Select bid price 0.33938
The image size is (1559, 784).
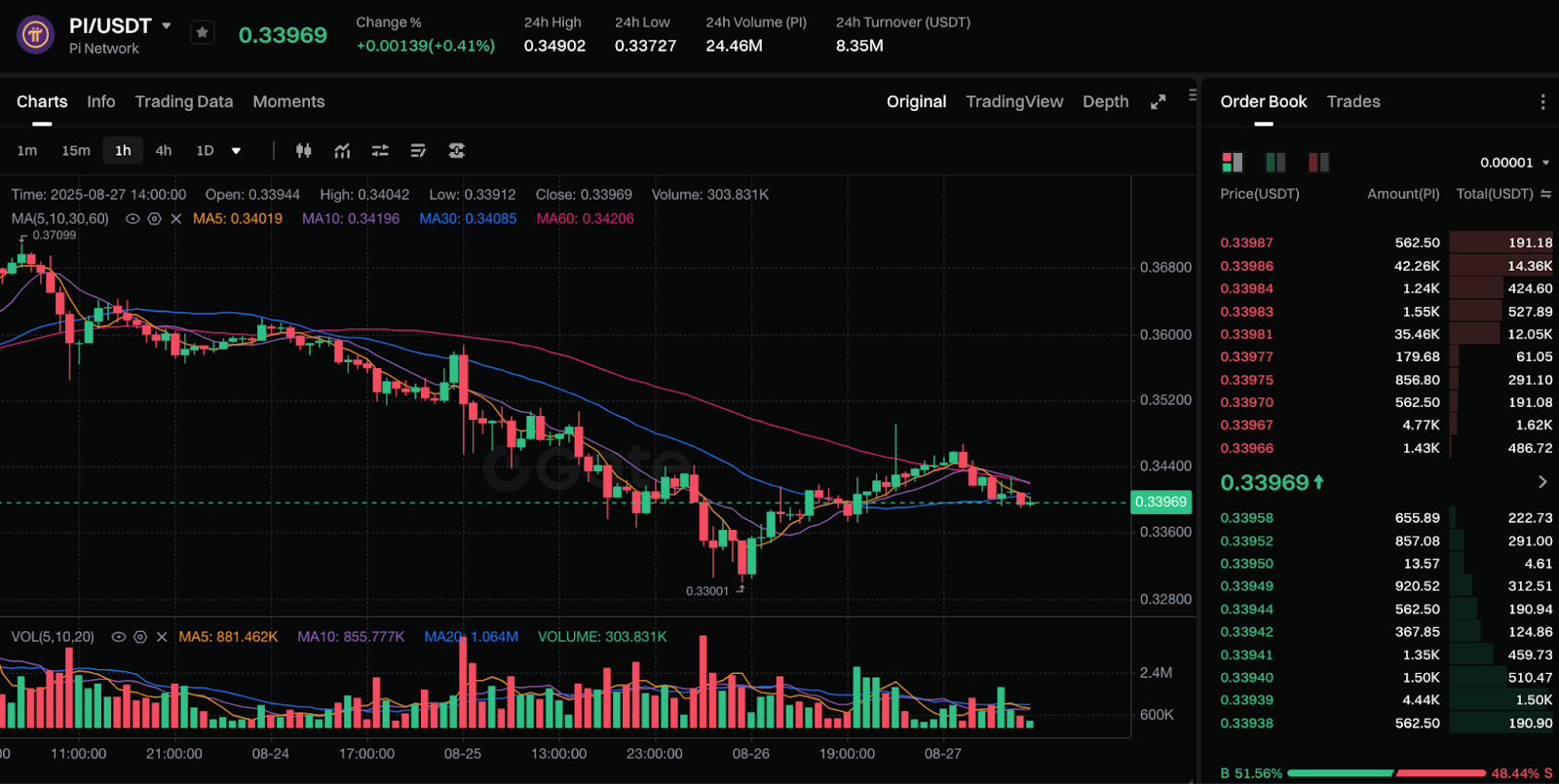tap(1246, 724)
